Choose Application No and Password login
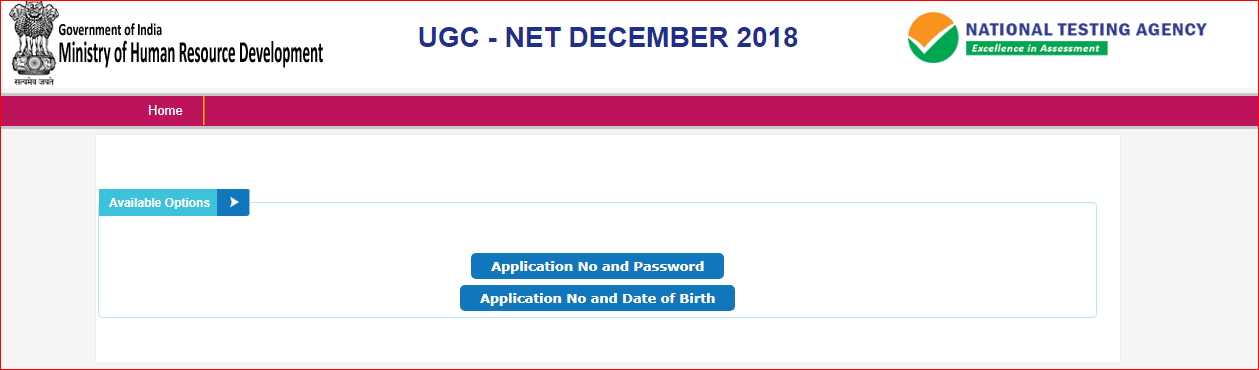This screenshot has width=1259, height=370. tap(597, 267)
